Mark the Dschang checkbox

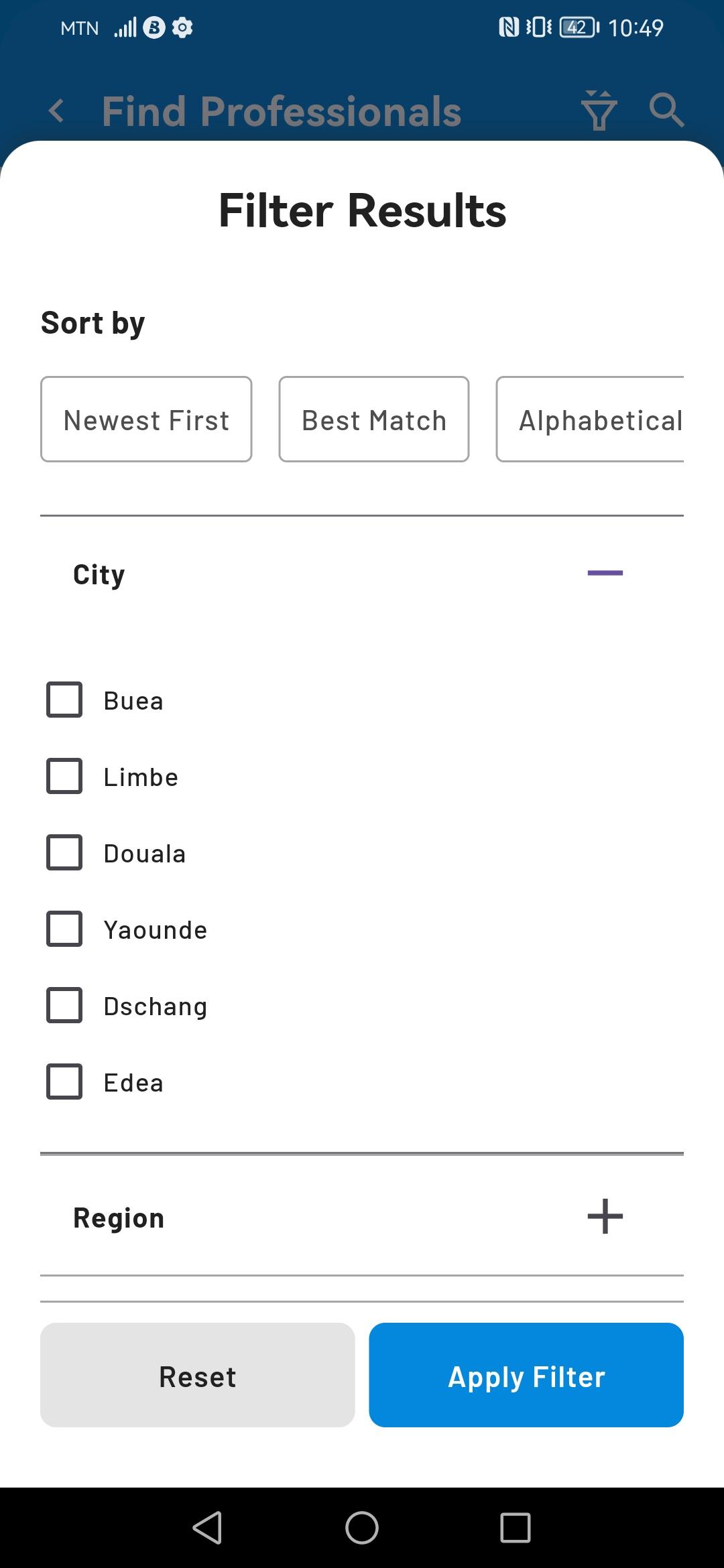click(x=64, y=1005)
